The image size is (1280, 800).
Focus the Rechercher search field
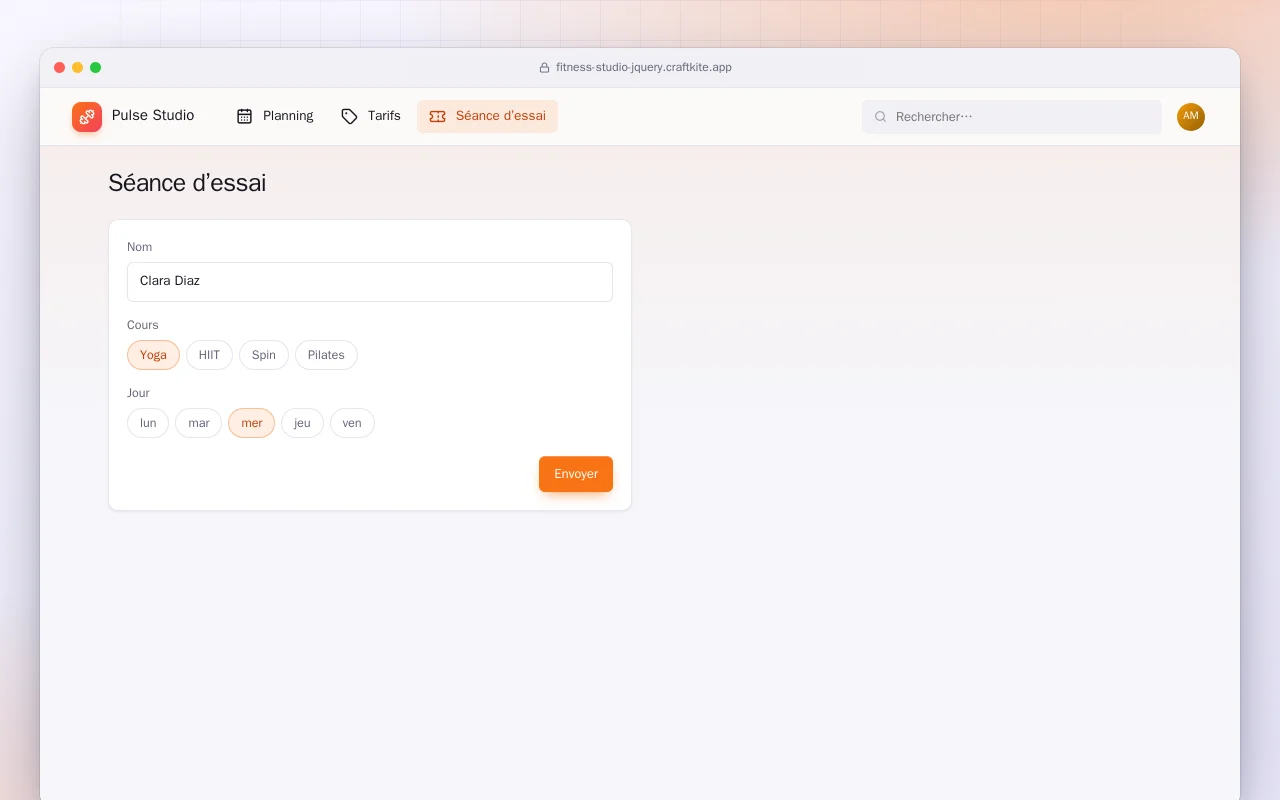[x=1012, y=117]
